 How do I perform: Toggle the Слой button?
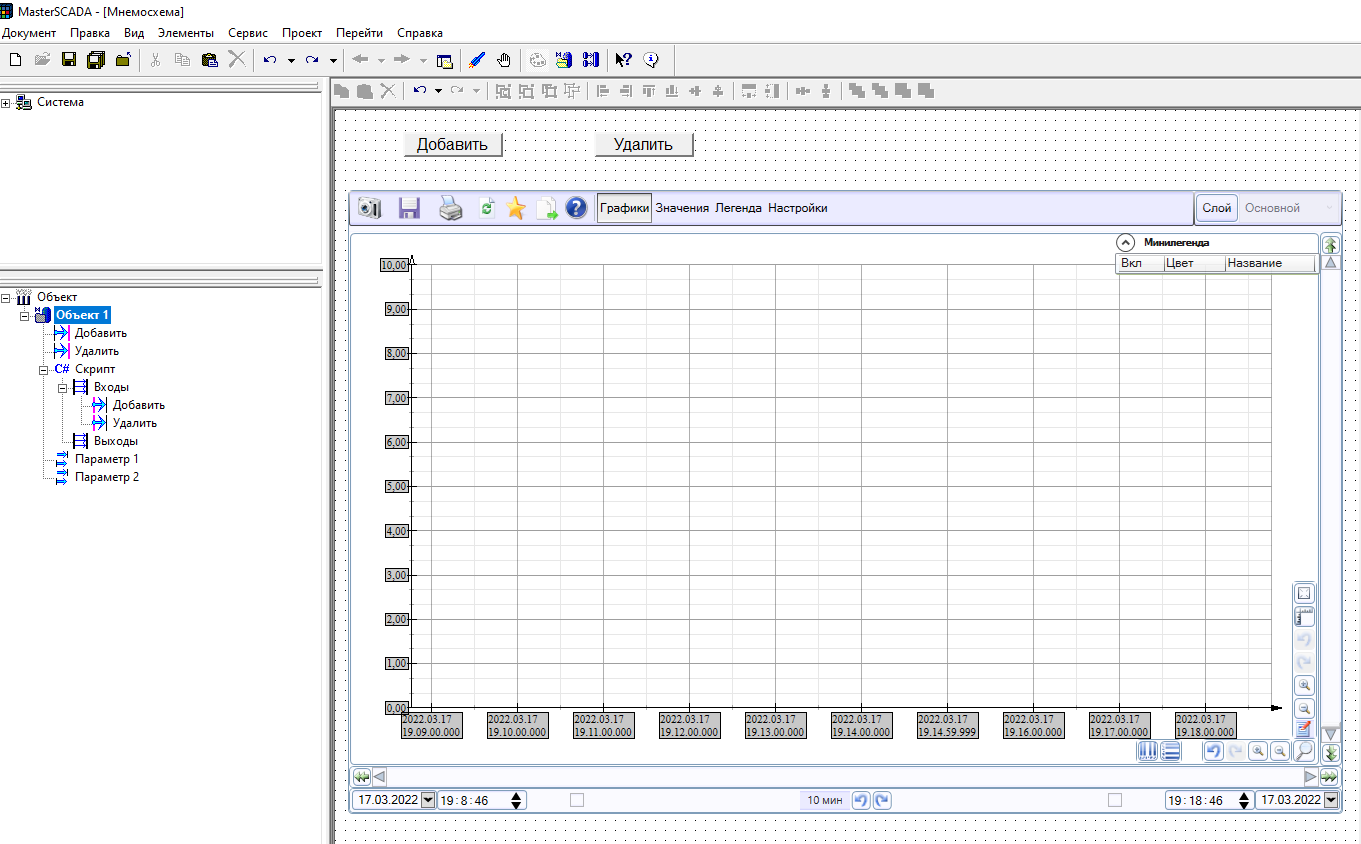(x=1217, y=208)
